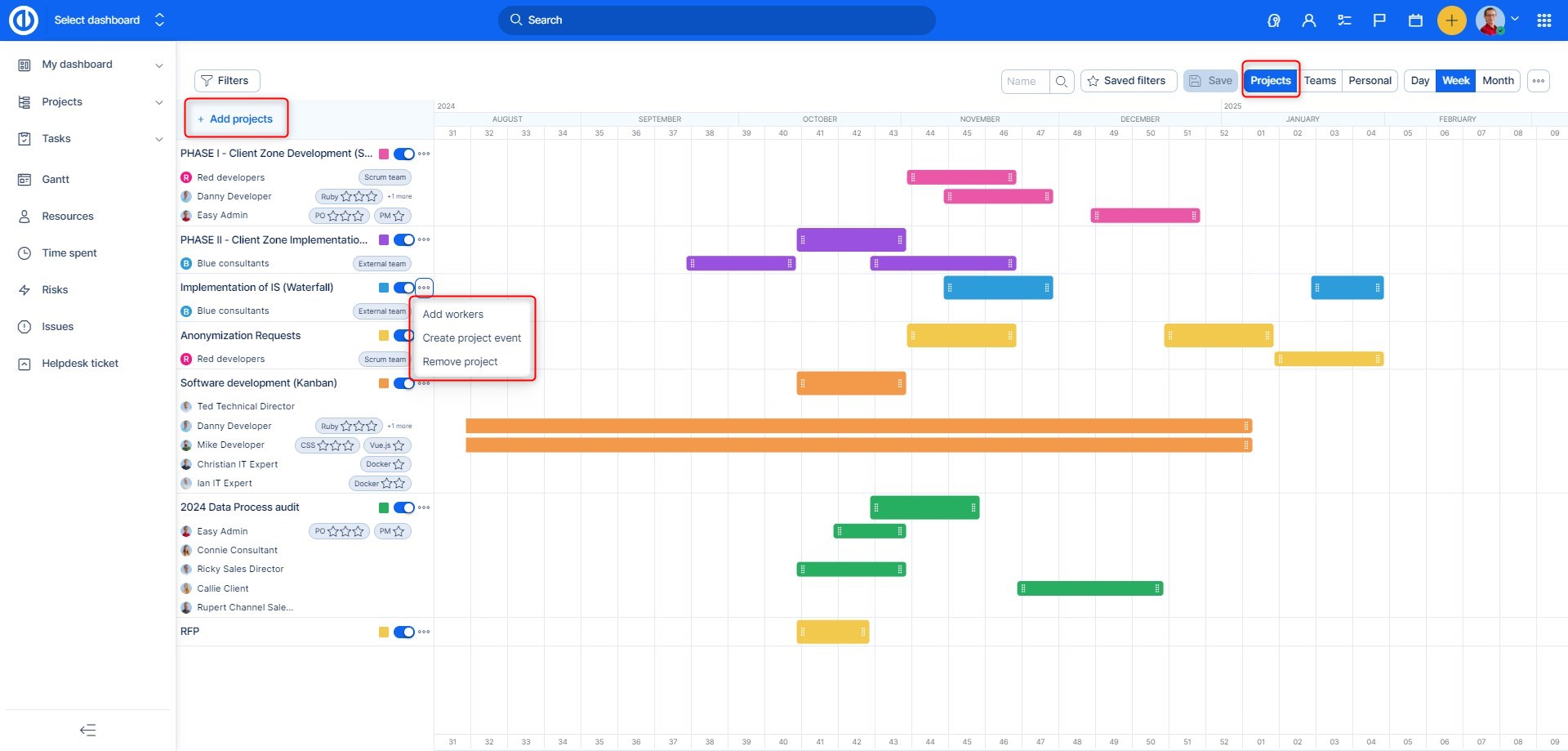Click the flag icon in top bar
Image resolution: width=1568 pixels, height=751 pixels.
[1379, 20]
